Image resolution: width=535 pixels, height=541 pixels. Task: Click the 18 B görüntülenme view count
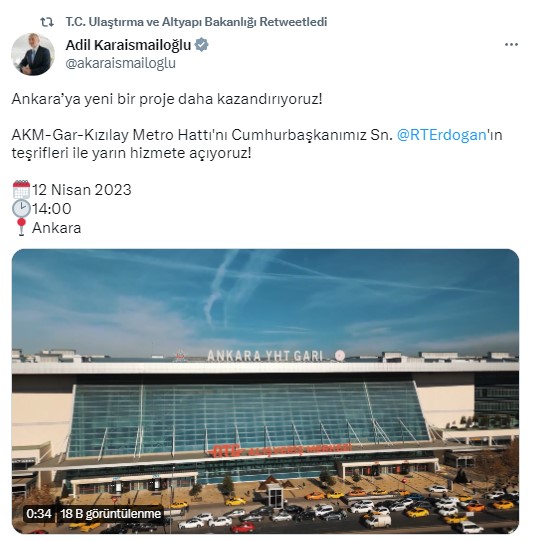[x=110, y=514]
